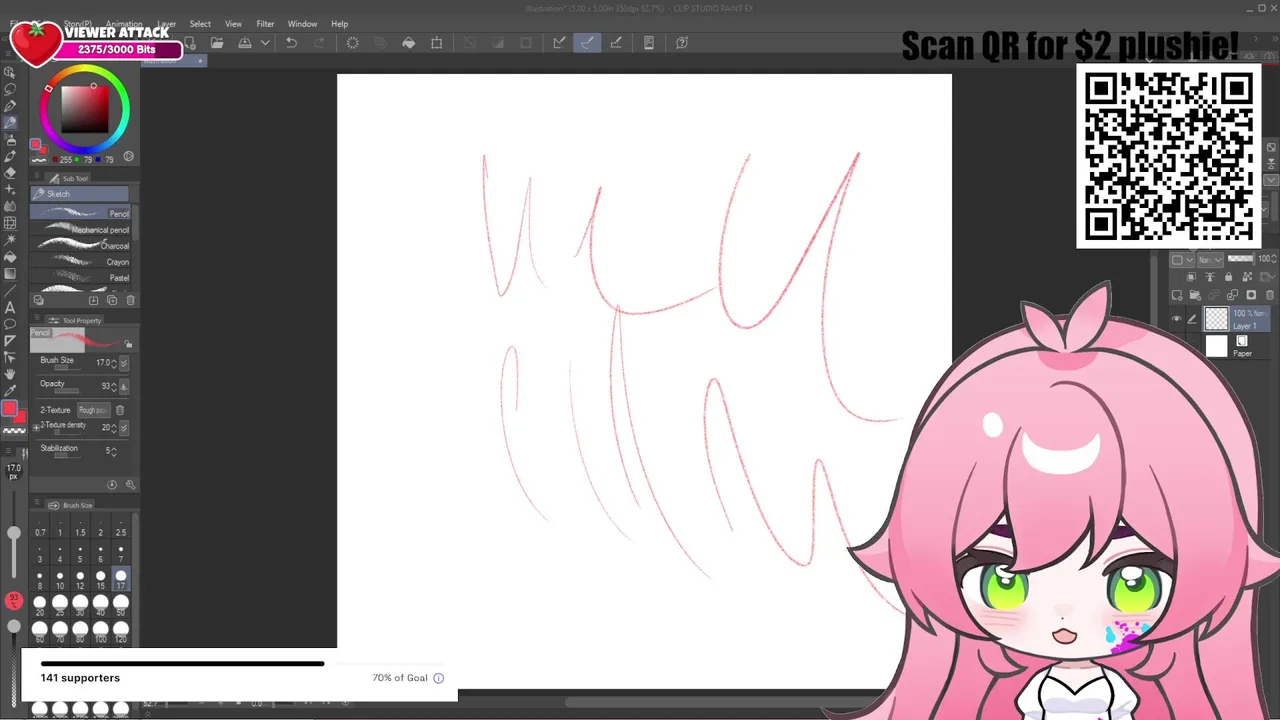The image size is (1280, 720).
Task: Toggle Snap to Grid
Action: (616, 43)
